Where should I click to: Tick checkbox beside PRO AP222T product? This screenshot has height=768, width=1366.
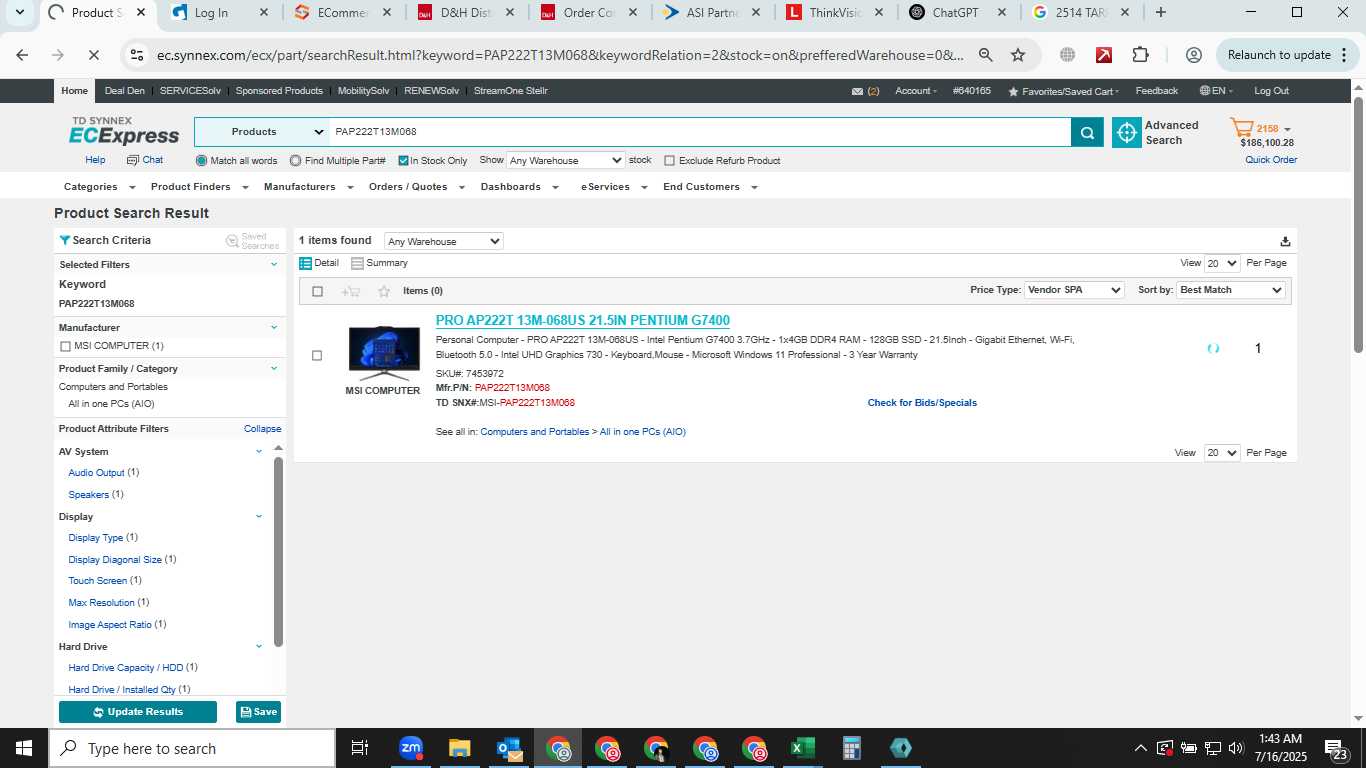(317, 355)
